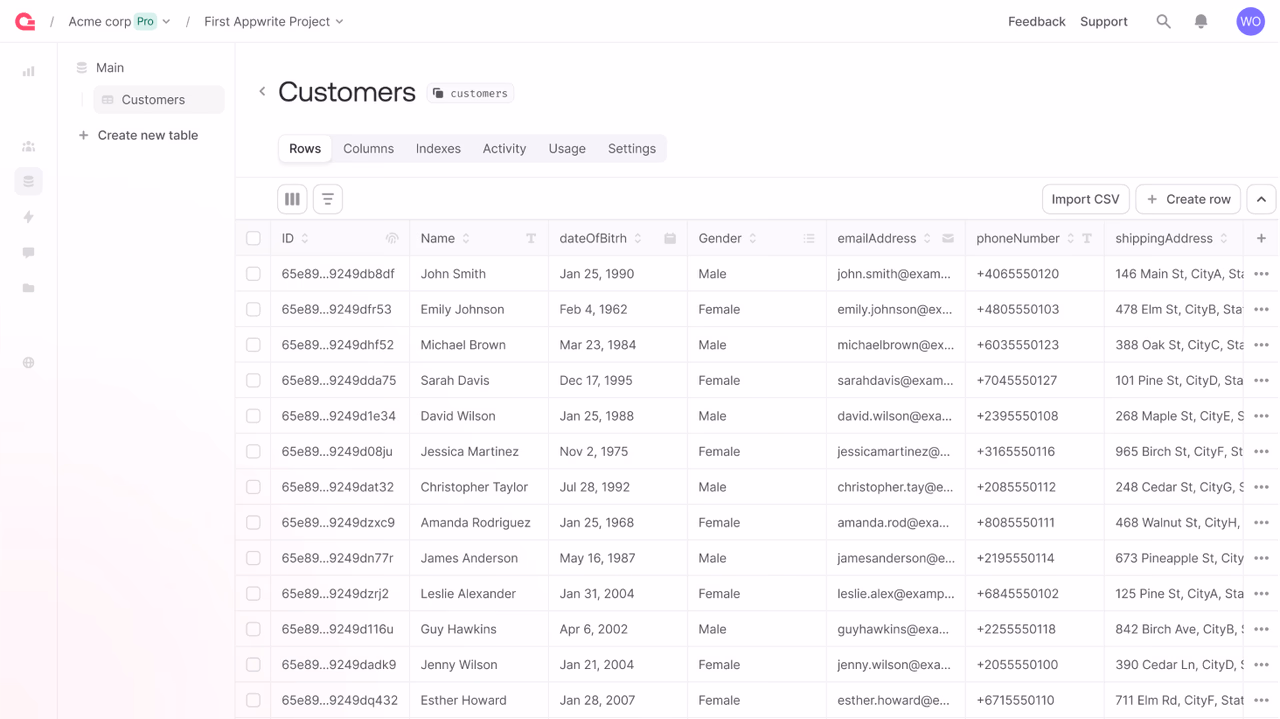
Task: Open the Messaging chat icon in sidebar
Action: tap(29, 253)
